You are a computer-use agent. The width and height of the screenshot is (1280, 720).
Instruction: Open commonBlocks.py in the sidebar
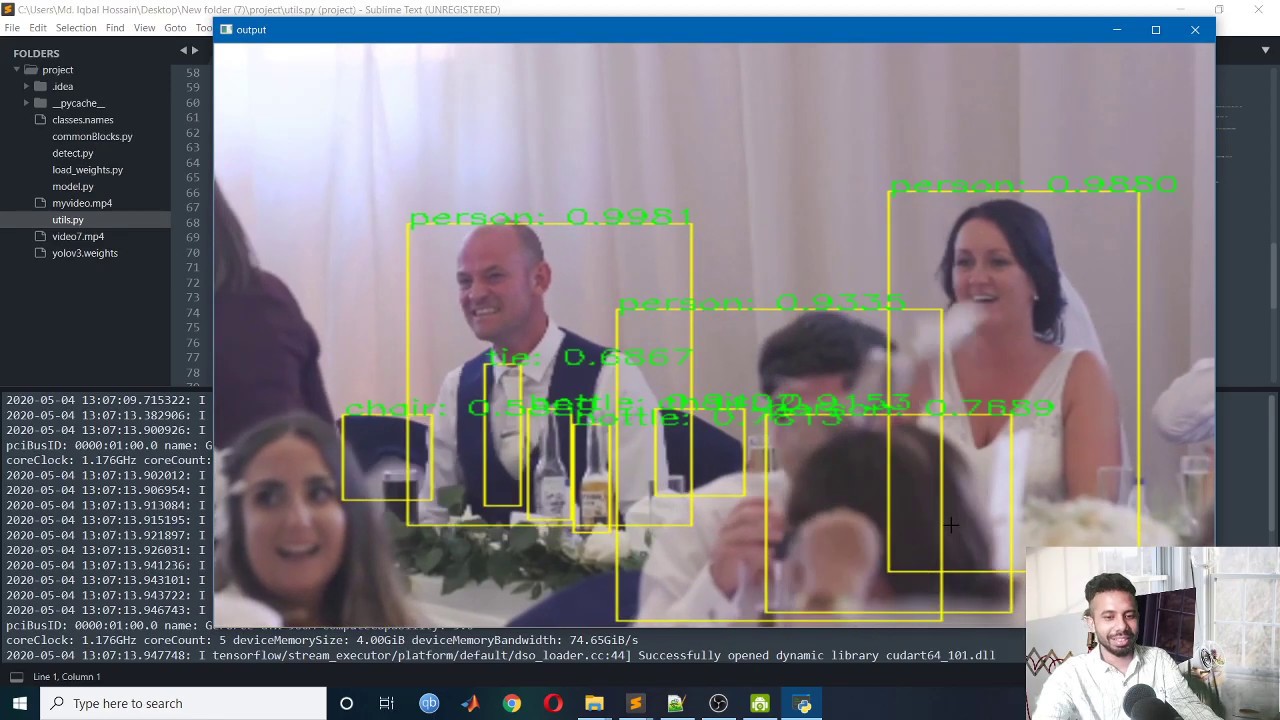point(92,137)
